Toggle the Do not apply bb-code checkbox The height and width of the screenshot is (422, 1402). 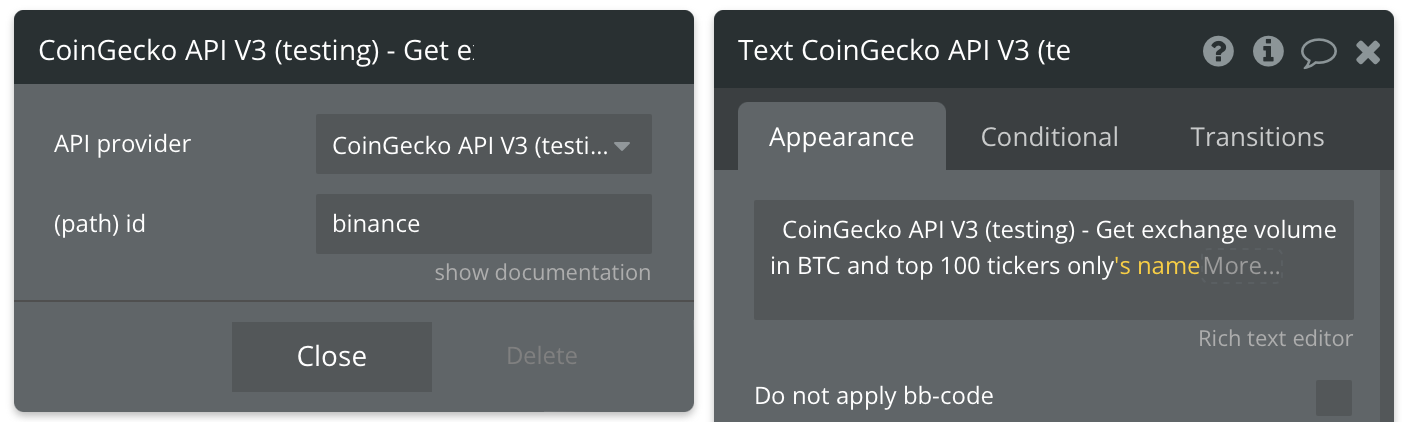pyautogui.click(x=1333, y=397)
